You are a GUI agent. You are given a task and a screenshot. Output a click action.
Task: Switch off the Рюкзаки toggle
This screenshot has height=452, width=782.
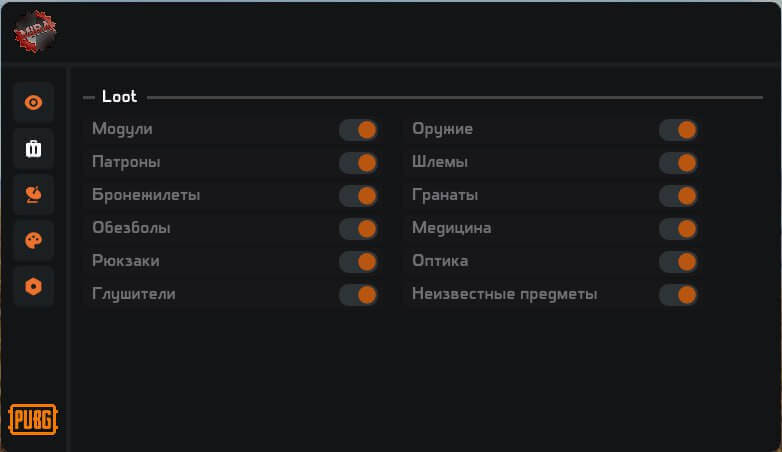[358, 262]
